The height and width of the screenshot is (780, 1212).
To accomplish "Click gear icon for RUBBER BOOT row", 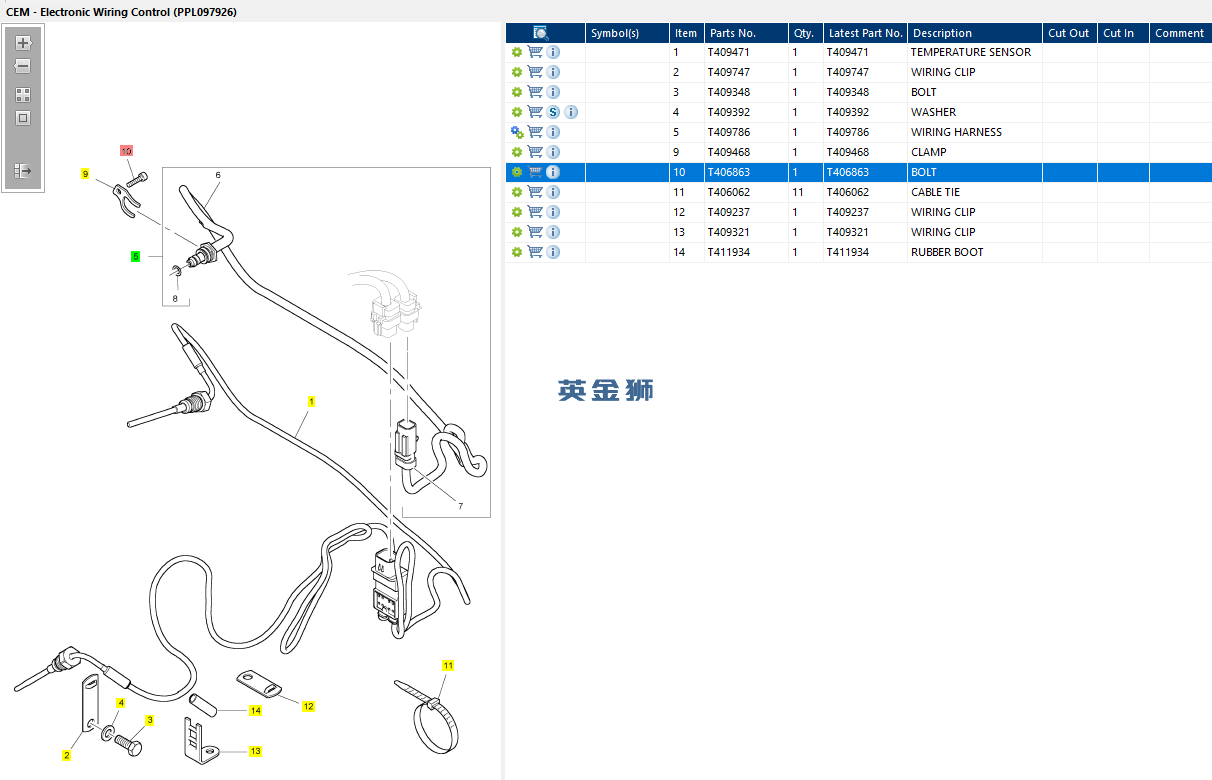I will click(517, 252).
